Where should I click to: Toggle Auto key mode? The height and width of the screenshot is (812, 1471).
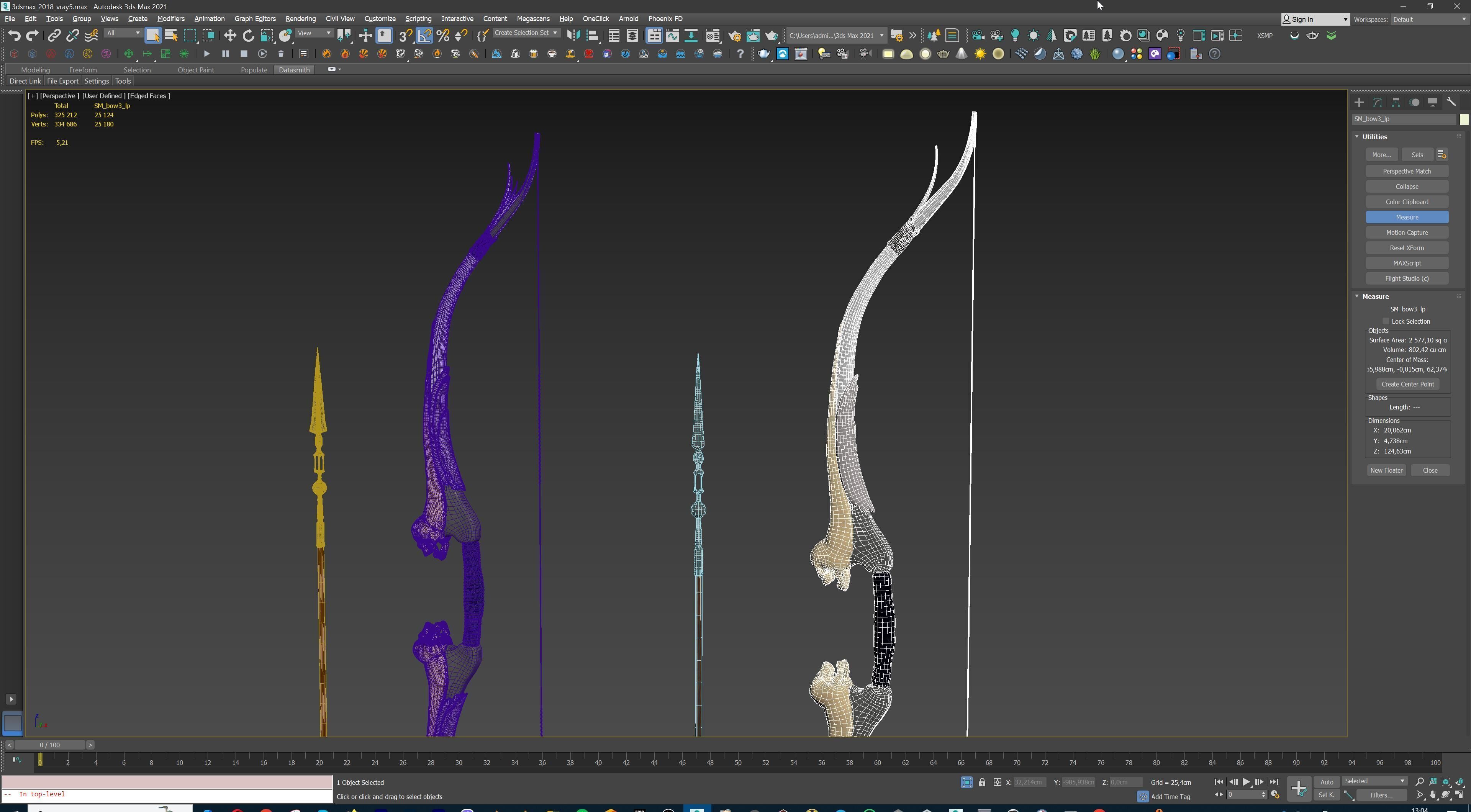[x=1327, y=782]
